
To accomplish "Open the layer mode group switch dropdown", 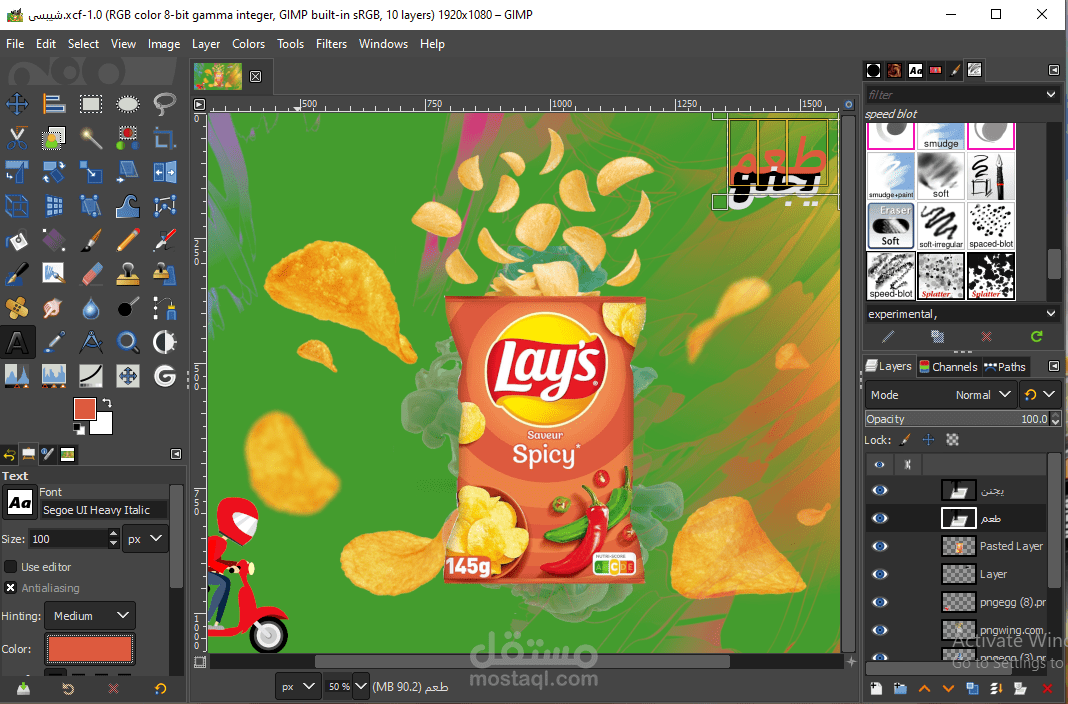I will pos(1040,395).
